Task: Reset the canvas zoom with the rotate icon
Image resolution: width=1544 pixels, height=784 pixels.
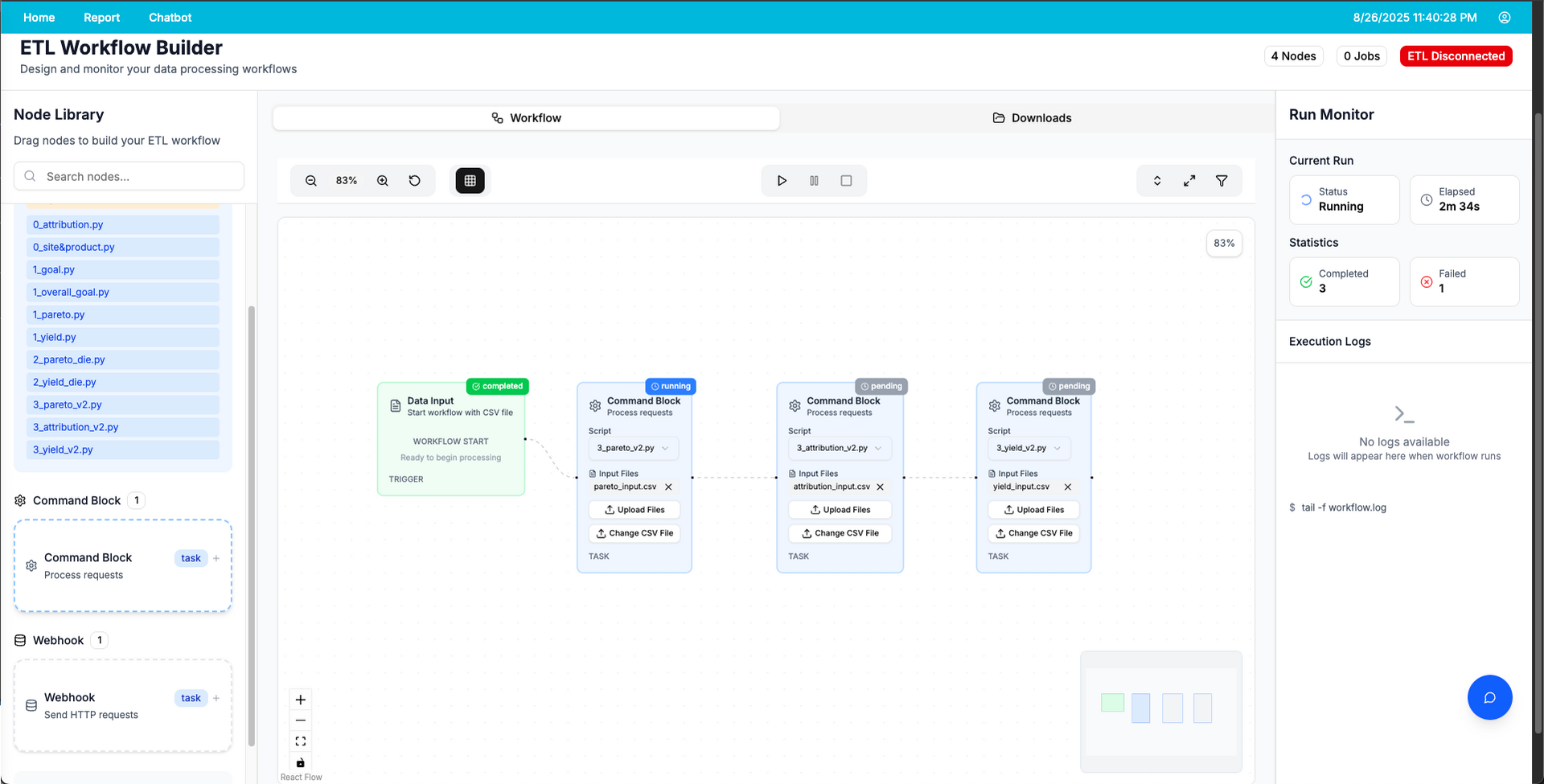Action: click(415, 181)
